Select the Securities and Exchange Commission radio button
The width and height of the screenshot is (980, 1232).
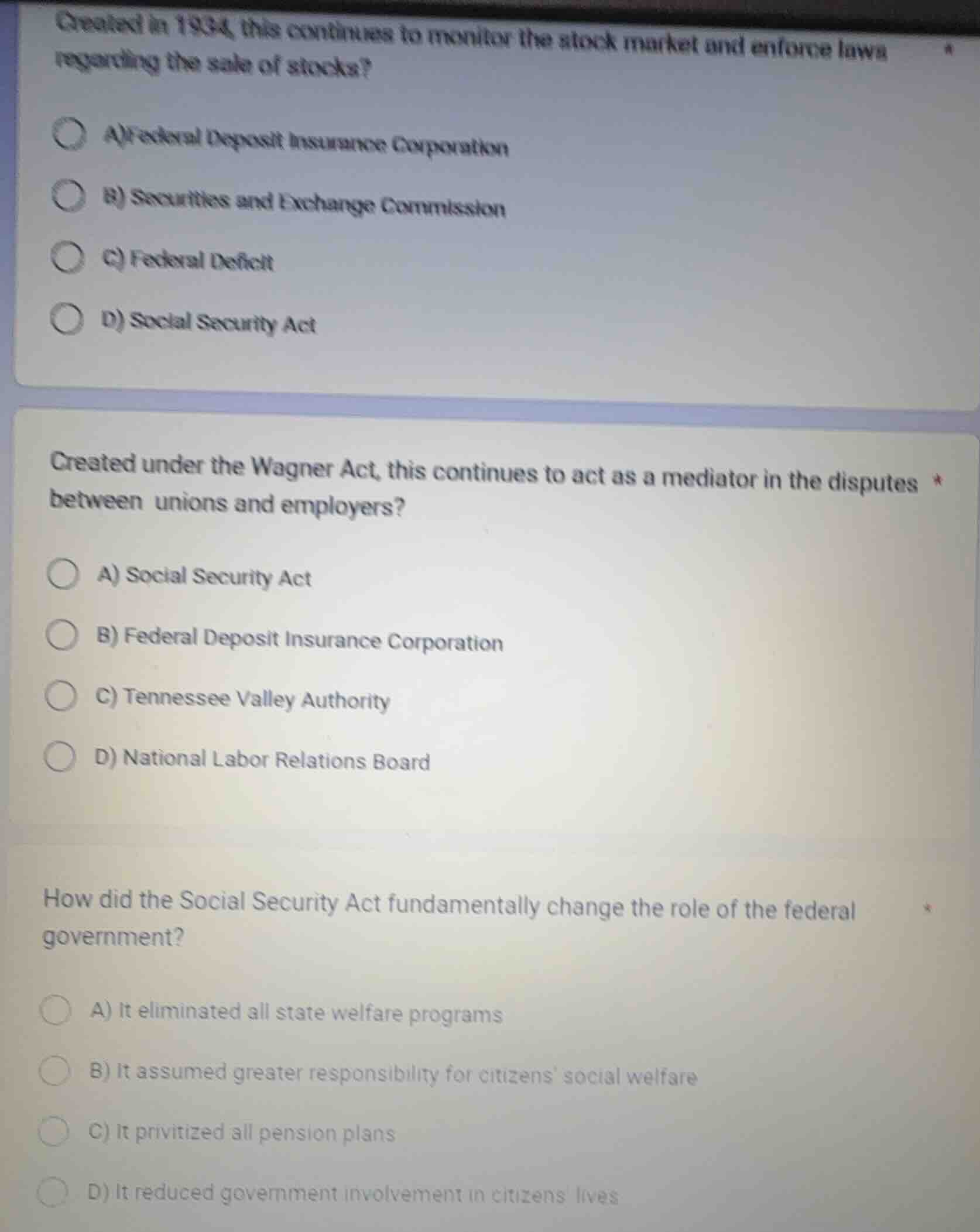tap(68, 196)
